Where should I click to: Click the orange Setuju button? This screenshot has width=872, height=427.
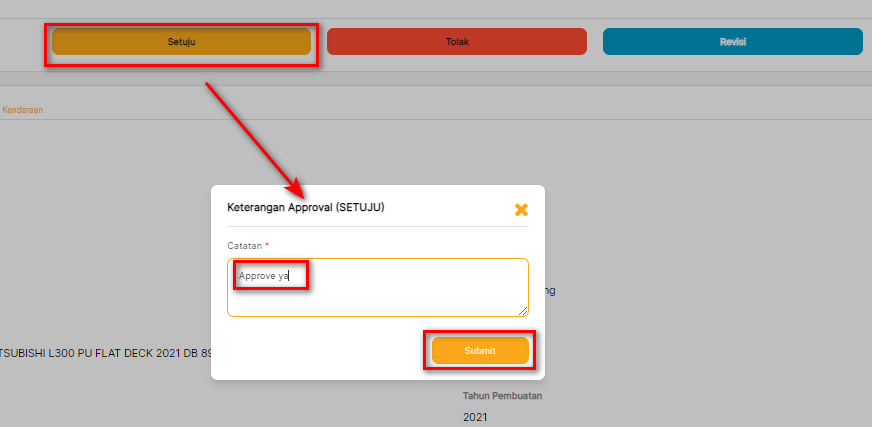point(181,42)
